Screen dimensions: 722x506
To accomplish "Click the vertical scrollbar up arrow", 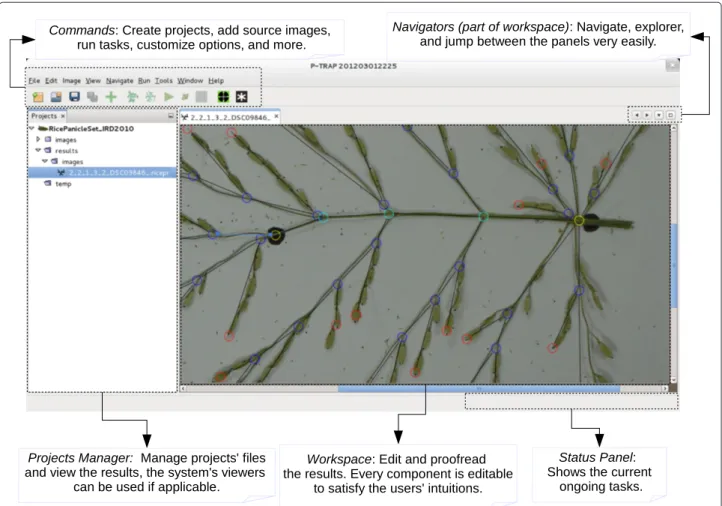I will click(674, 128).
